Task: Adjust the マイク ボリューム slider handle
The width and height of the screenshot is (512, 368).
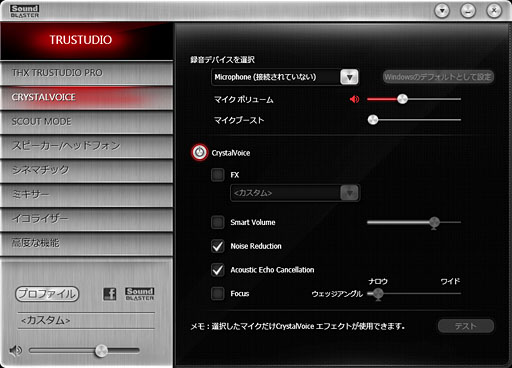Action: pyautogui.click(x=402, y=99)
